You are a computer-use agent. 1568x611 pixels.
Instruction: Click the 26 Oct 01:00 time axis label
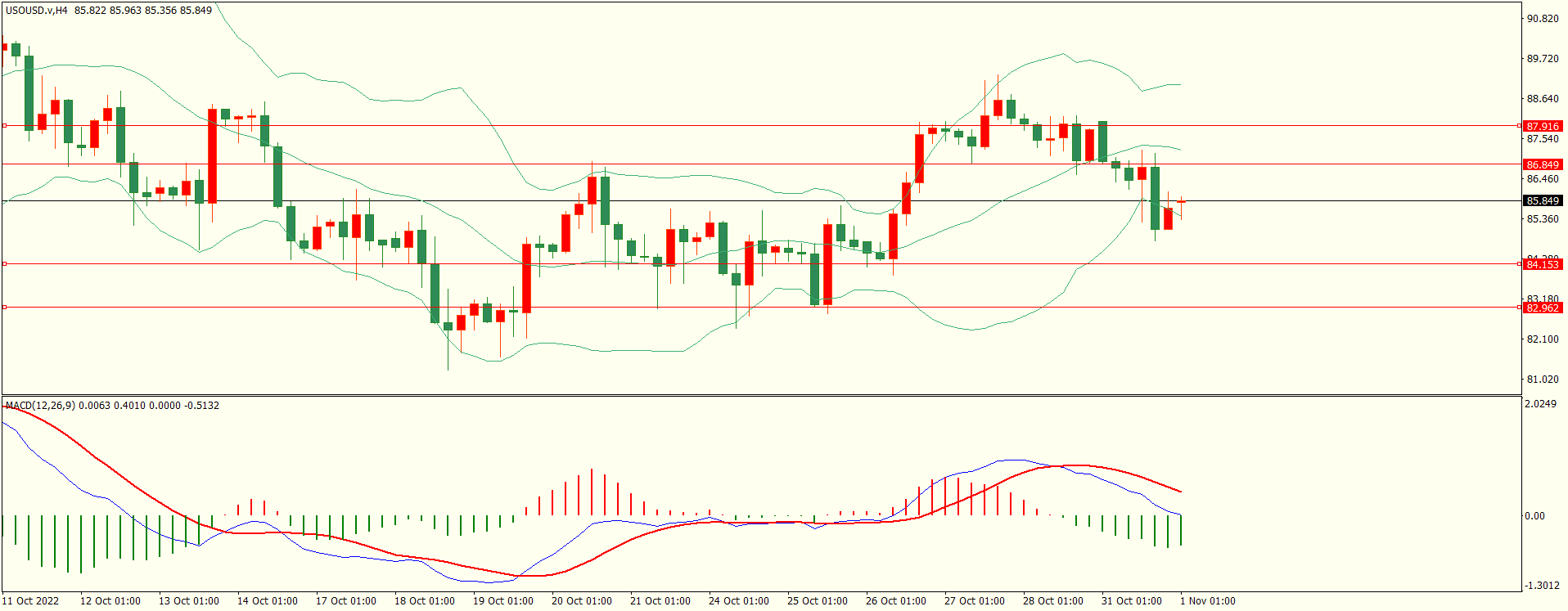click(895, 601)
